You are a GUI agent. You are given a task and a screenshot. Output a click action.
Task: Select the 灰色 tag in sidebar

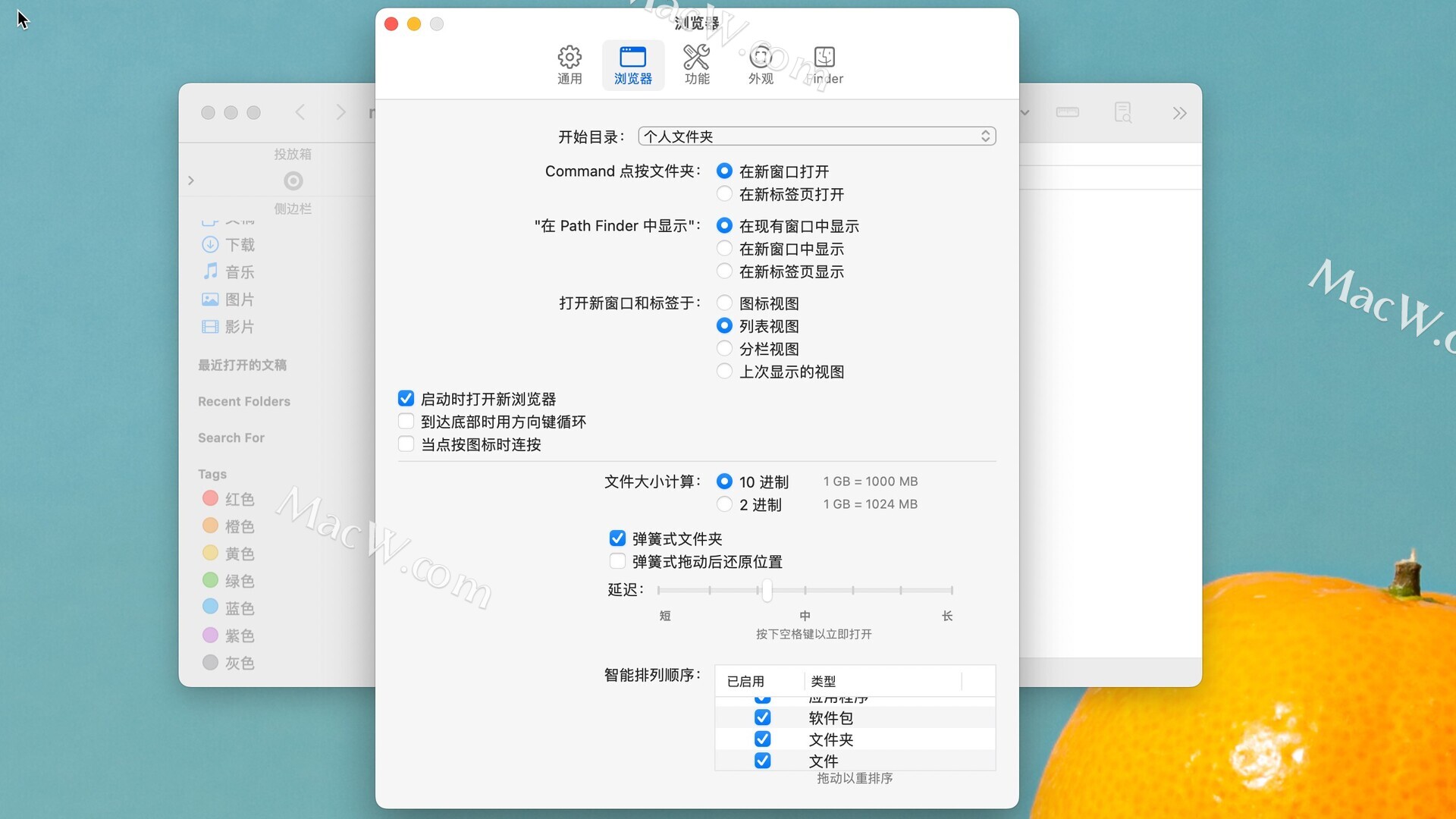pyautogui.click(x=227, y=663)
